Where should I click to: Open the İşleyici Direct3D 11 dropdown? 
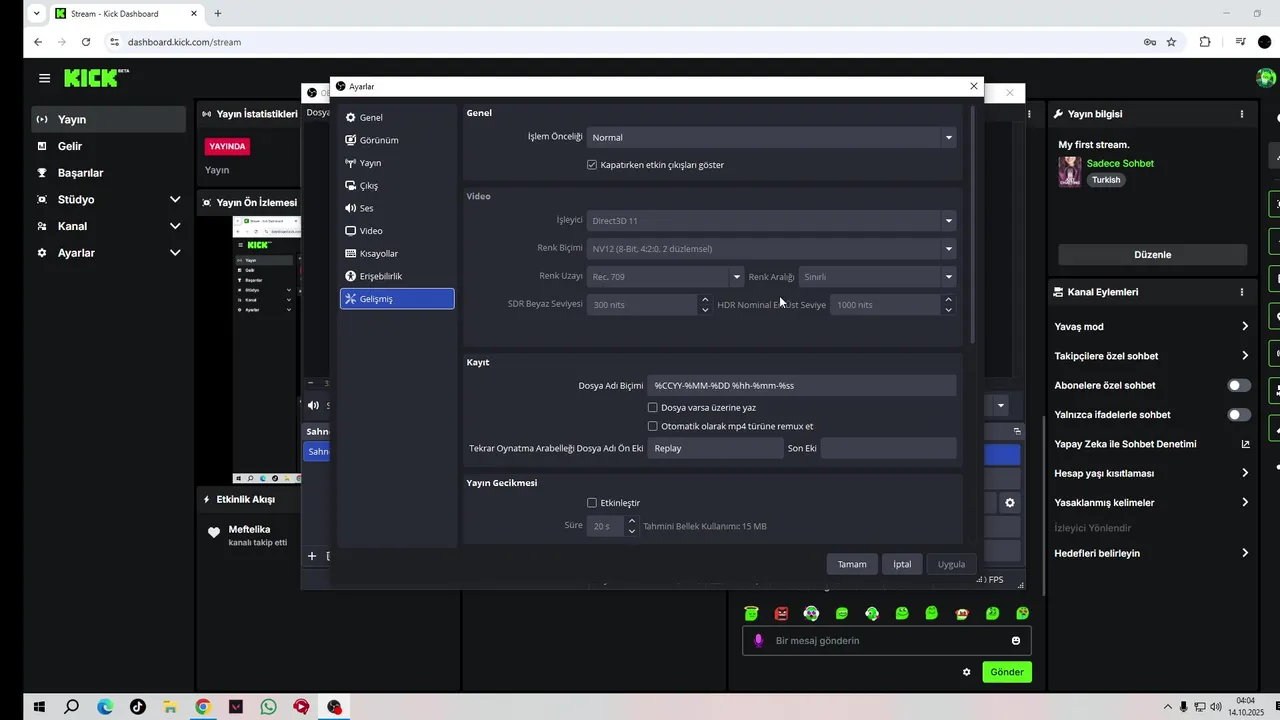[771, 220]
